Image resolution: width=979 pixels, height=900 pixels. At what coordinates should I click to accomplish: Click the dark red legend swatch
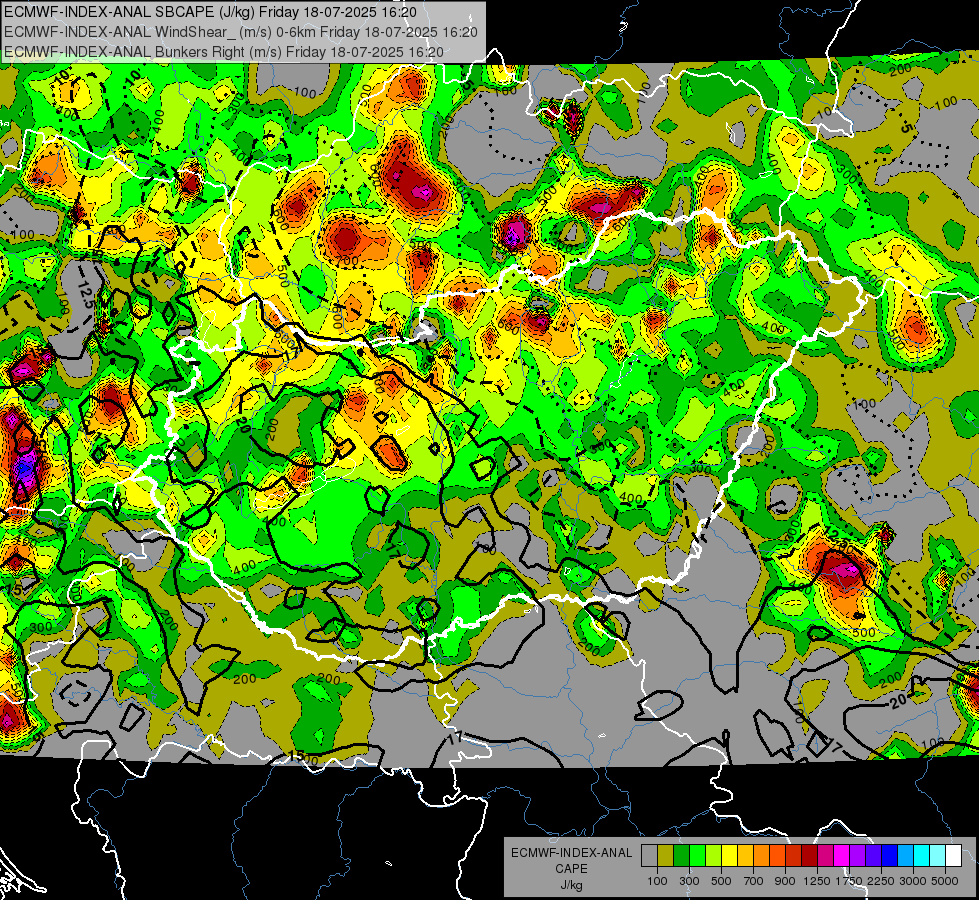(x=809, y=856)
